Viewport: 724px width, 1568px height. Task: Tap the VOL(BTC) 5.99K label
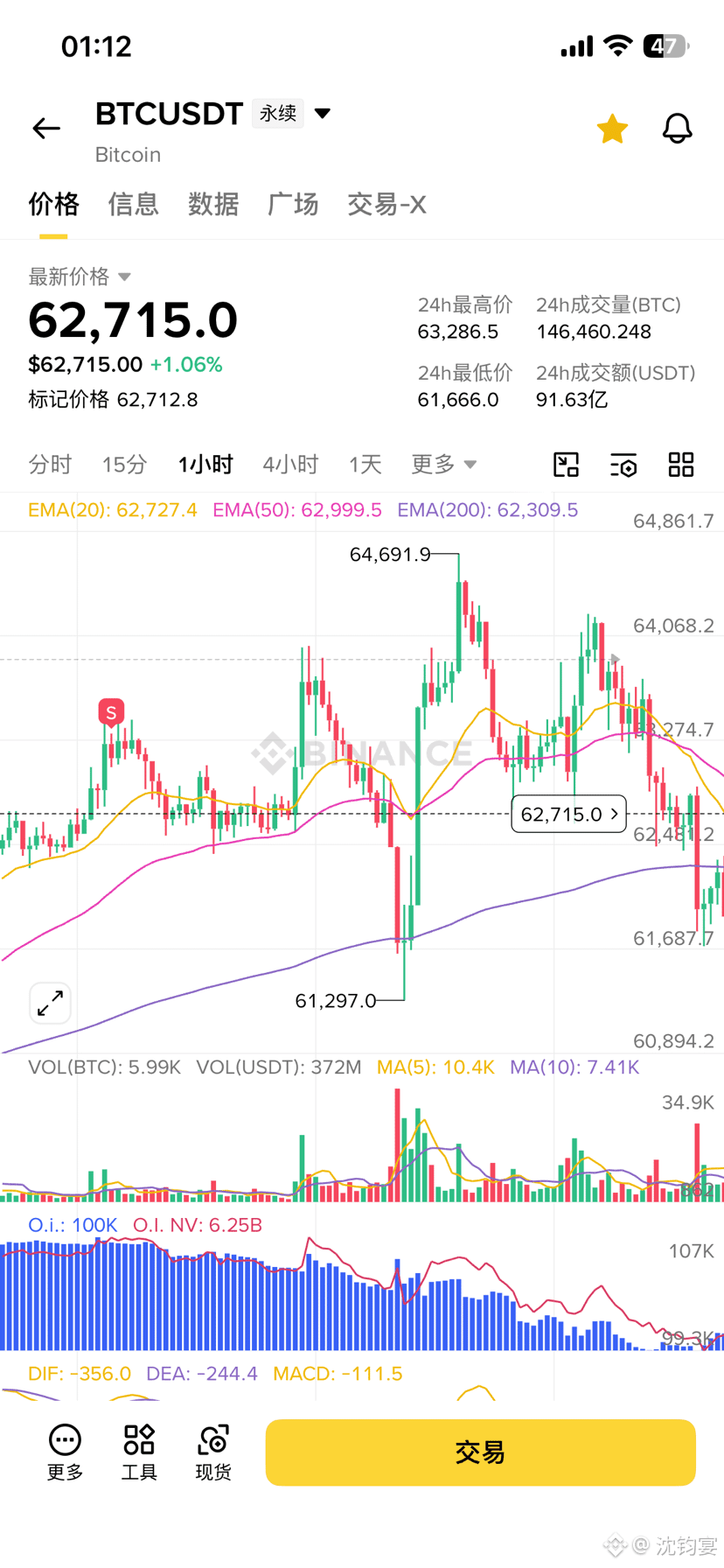tap(104, 1067)
